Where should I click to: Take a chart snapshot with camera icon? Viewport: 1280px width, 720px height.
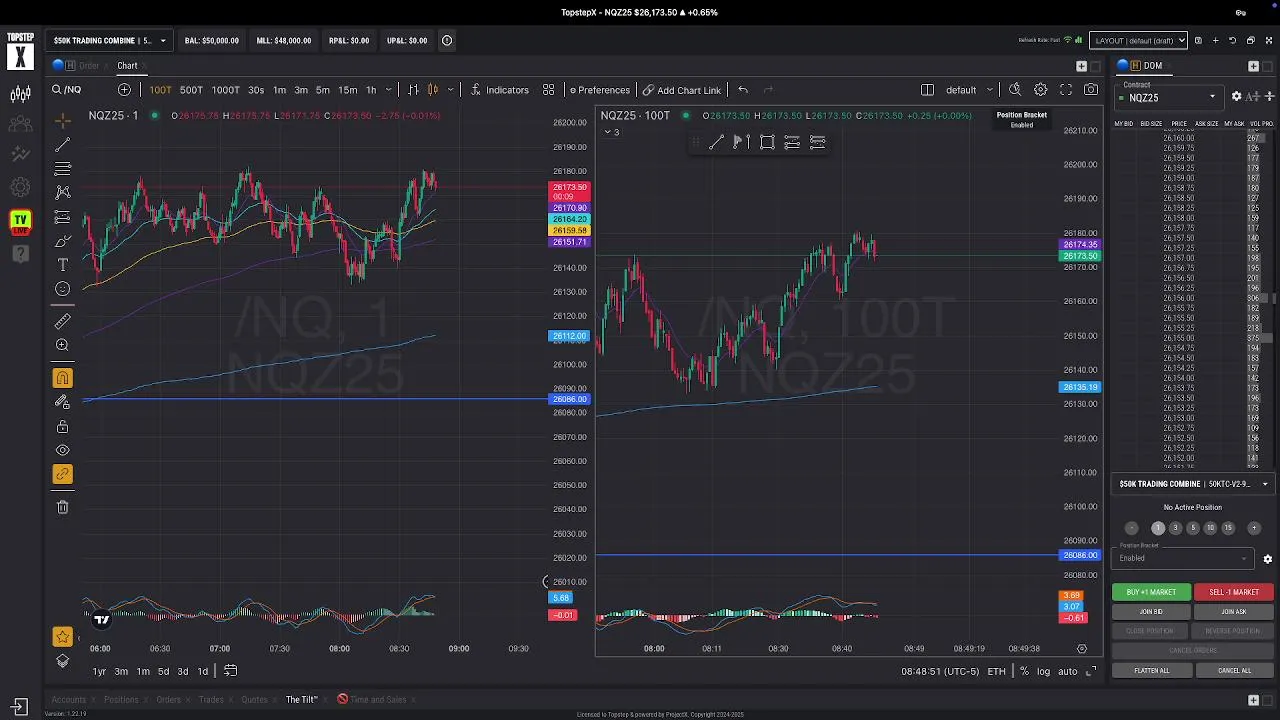1091,90
